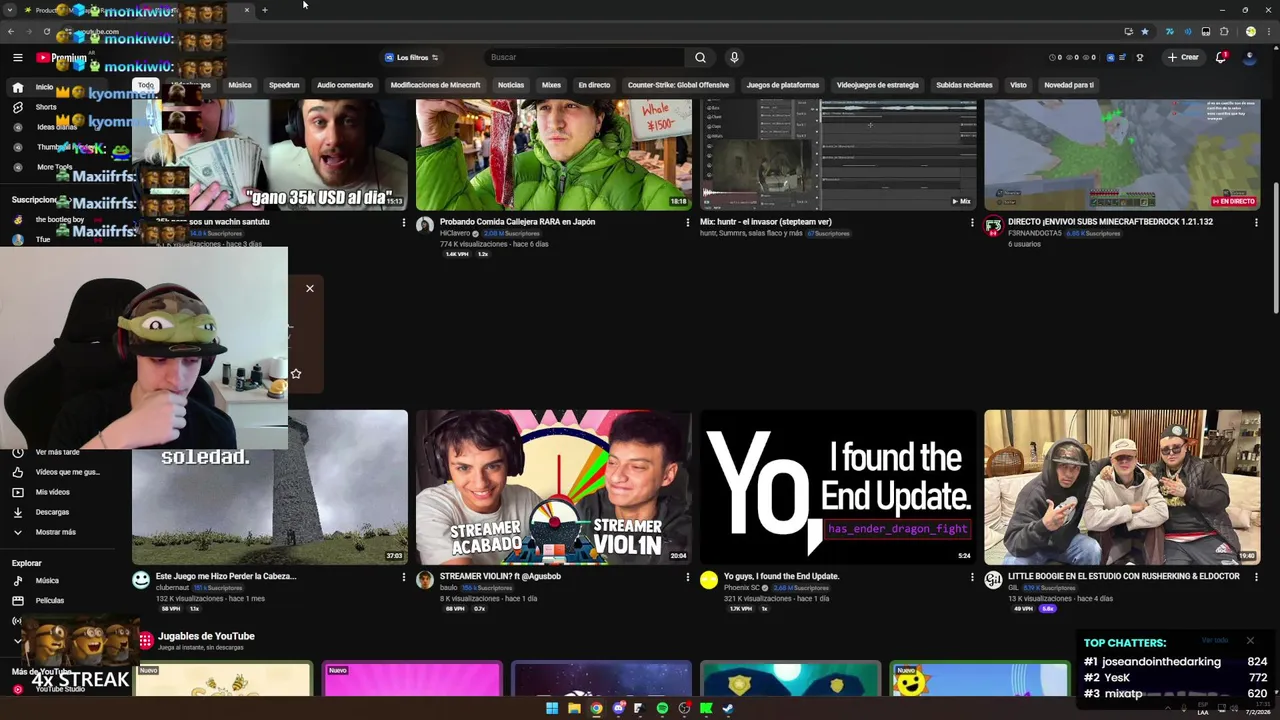Click the YouTube Buscar search field
1280x720 pixels.
585,57
